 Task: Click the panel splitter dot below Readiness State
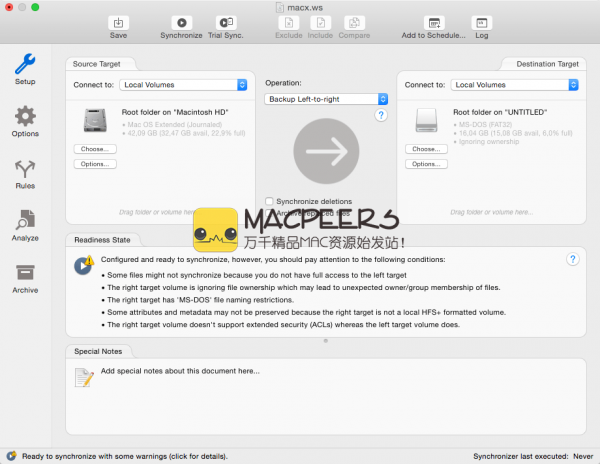326,340
